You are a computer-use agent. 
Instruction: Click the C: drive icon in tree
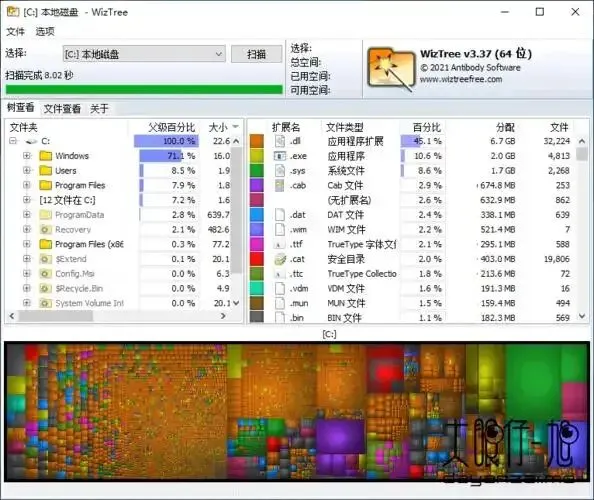(x=31, y=141)
